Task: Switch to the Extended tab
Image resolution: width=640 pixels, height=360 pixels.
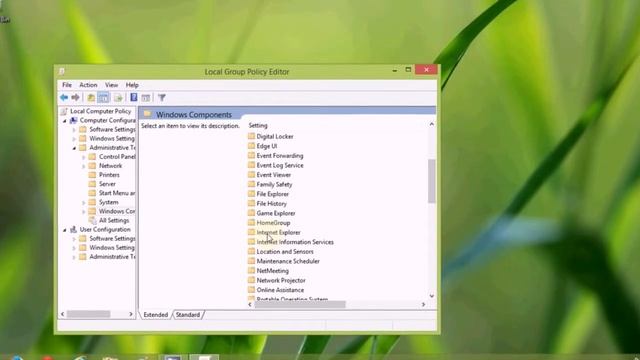Action: pyautogui.click(x=156, y=315)
